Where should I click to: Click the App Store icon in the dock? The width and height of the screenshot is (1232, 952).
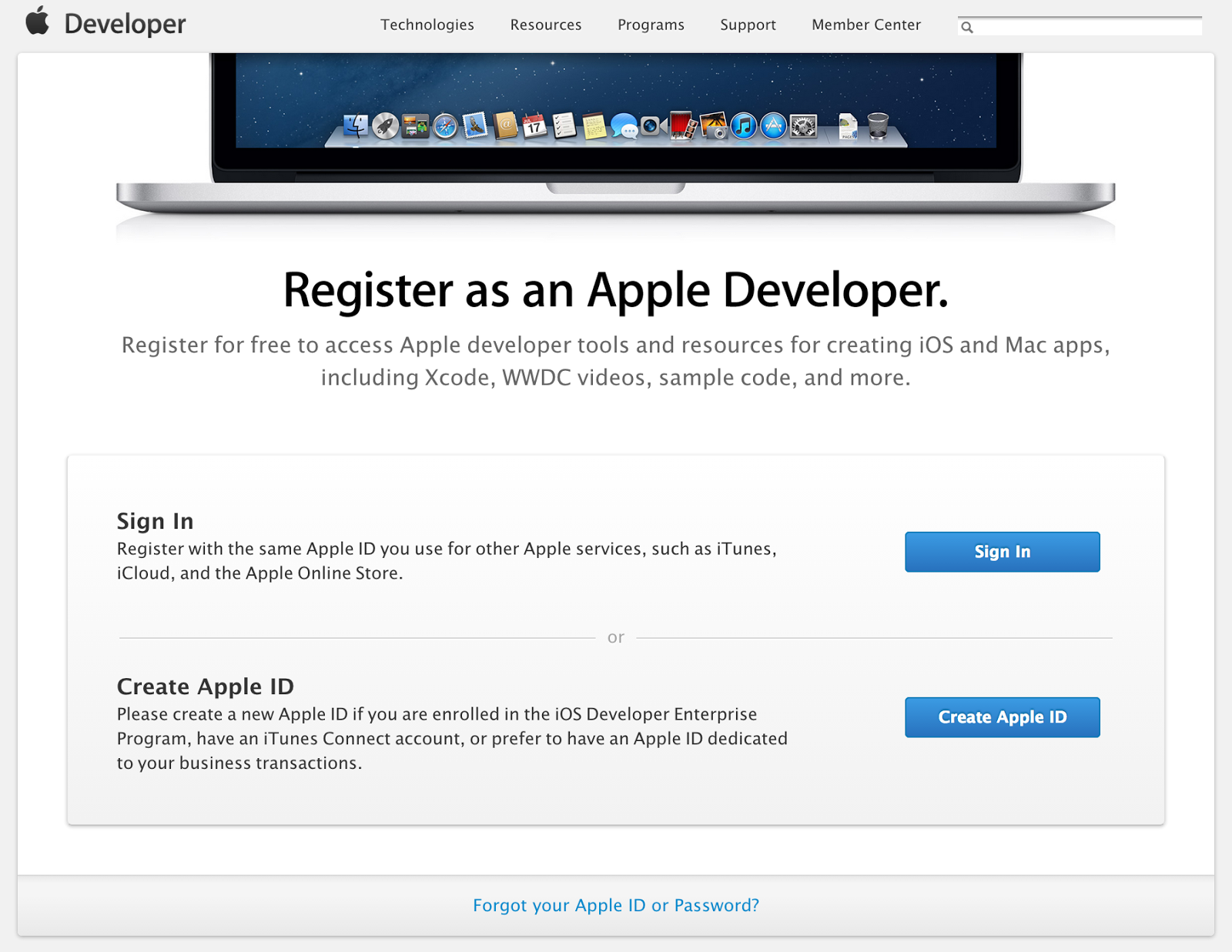pyautogui.click(x=773, y=125)
